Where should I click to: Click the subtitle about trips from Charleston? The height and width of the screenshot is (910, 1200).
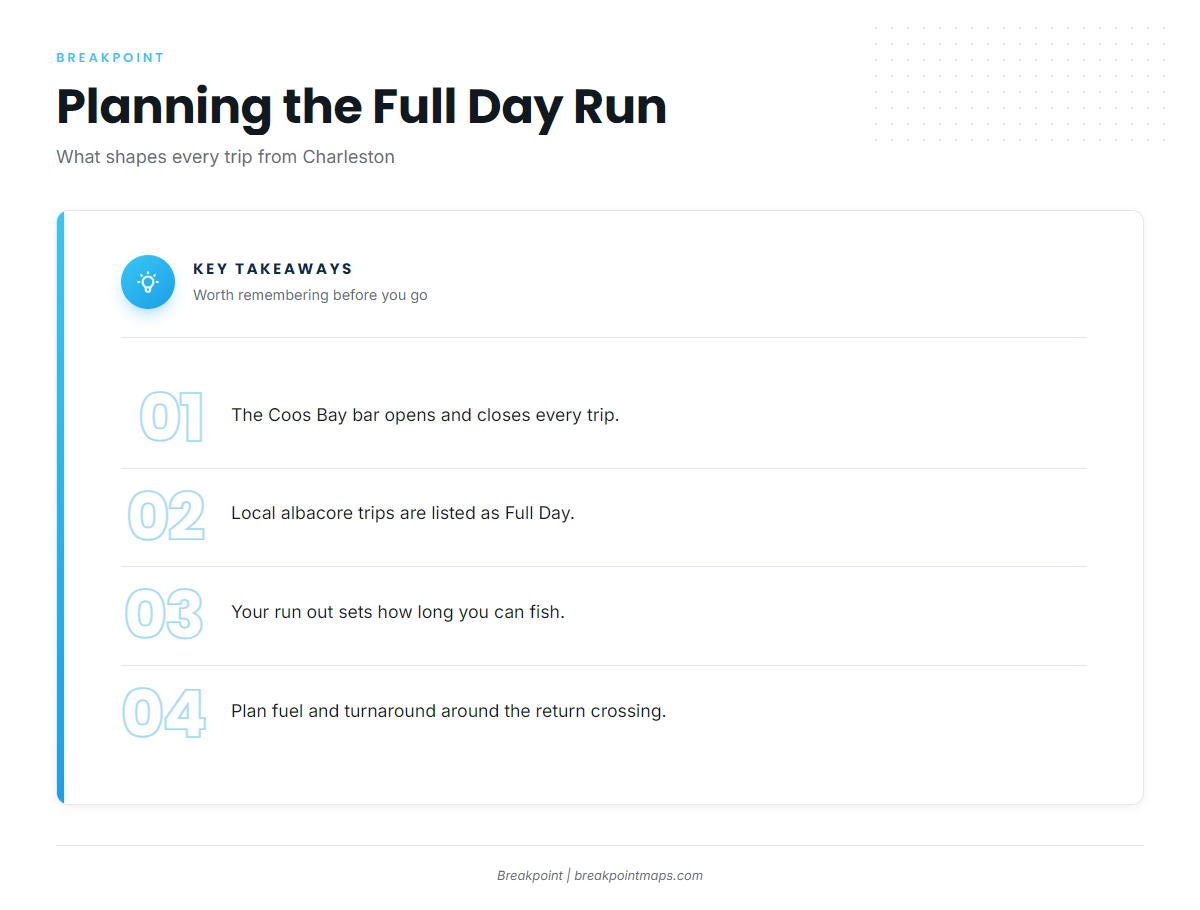pyautogui.click(x=225, y=157)
